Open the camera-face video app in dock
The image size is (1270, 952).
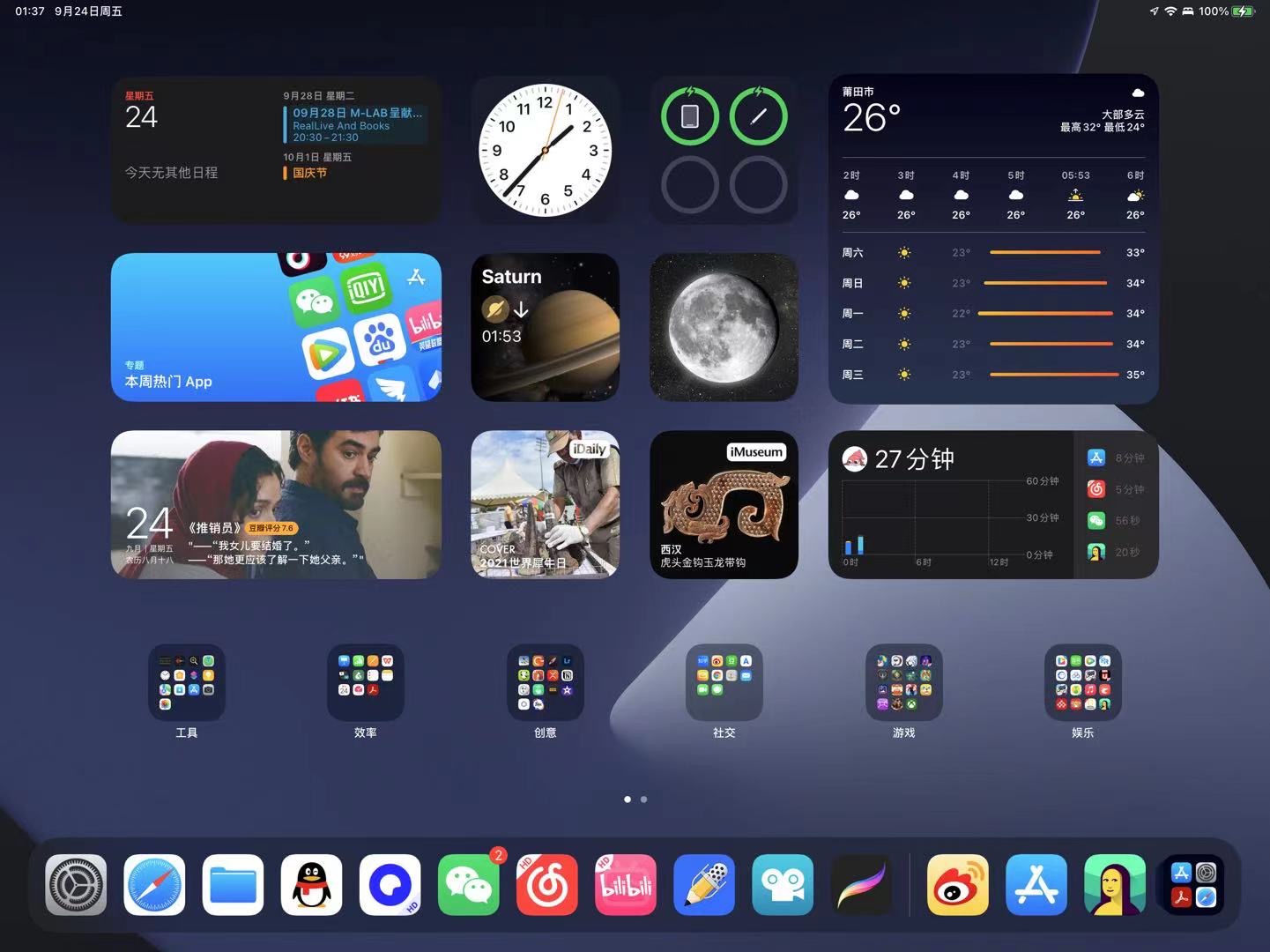(x=783, y=885)
